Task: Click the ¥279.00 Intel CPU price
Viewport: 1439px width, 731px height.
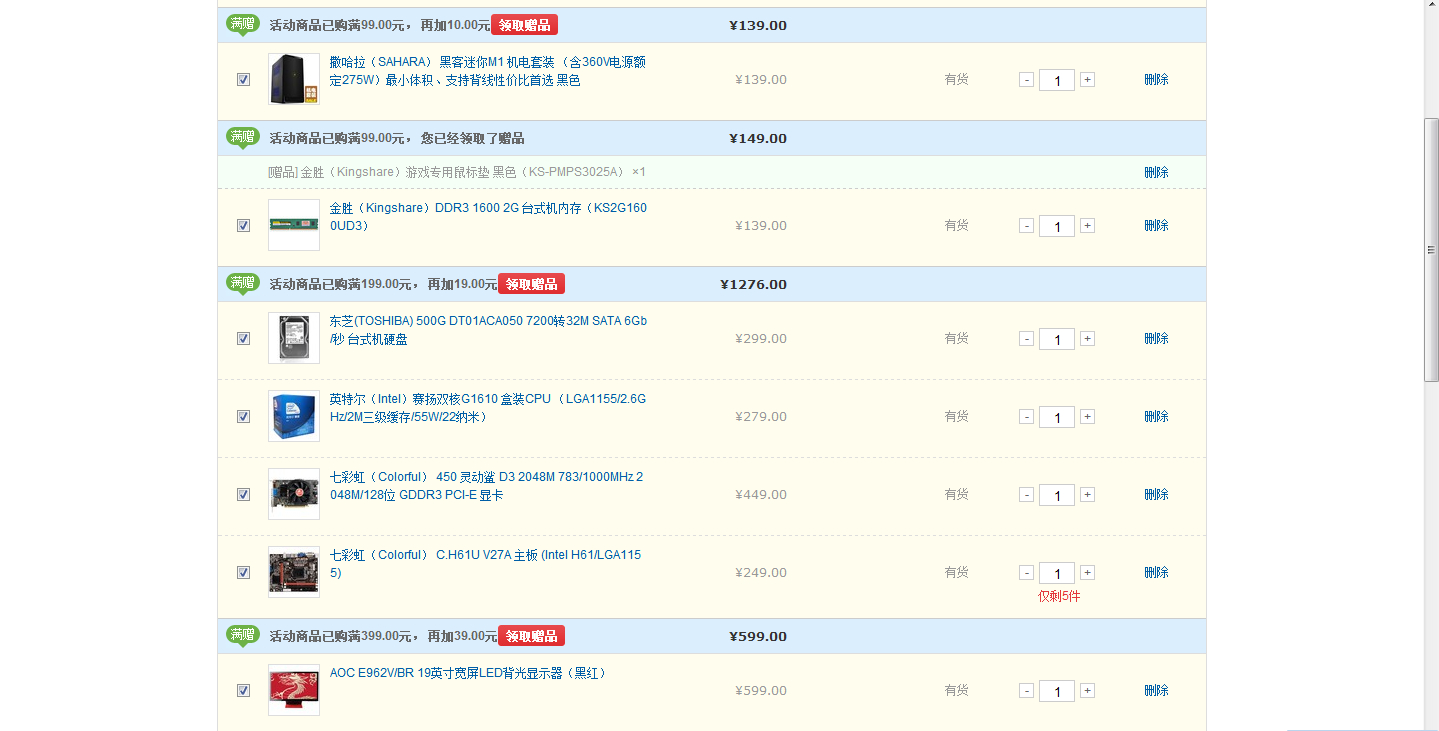Action: [761, 417]
